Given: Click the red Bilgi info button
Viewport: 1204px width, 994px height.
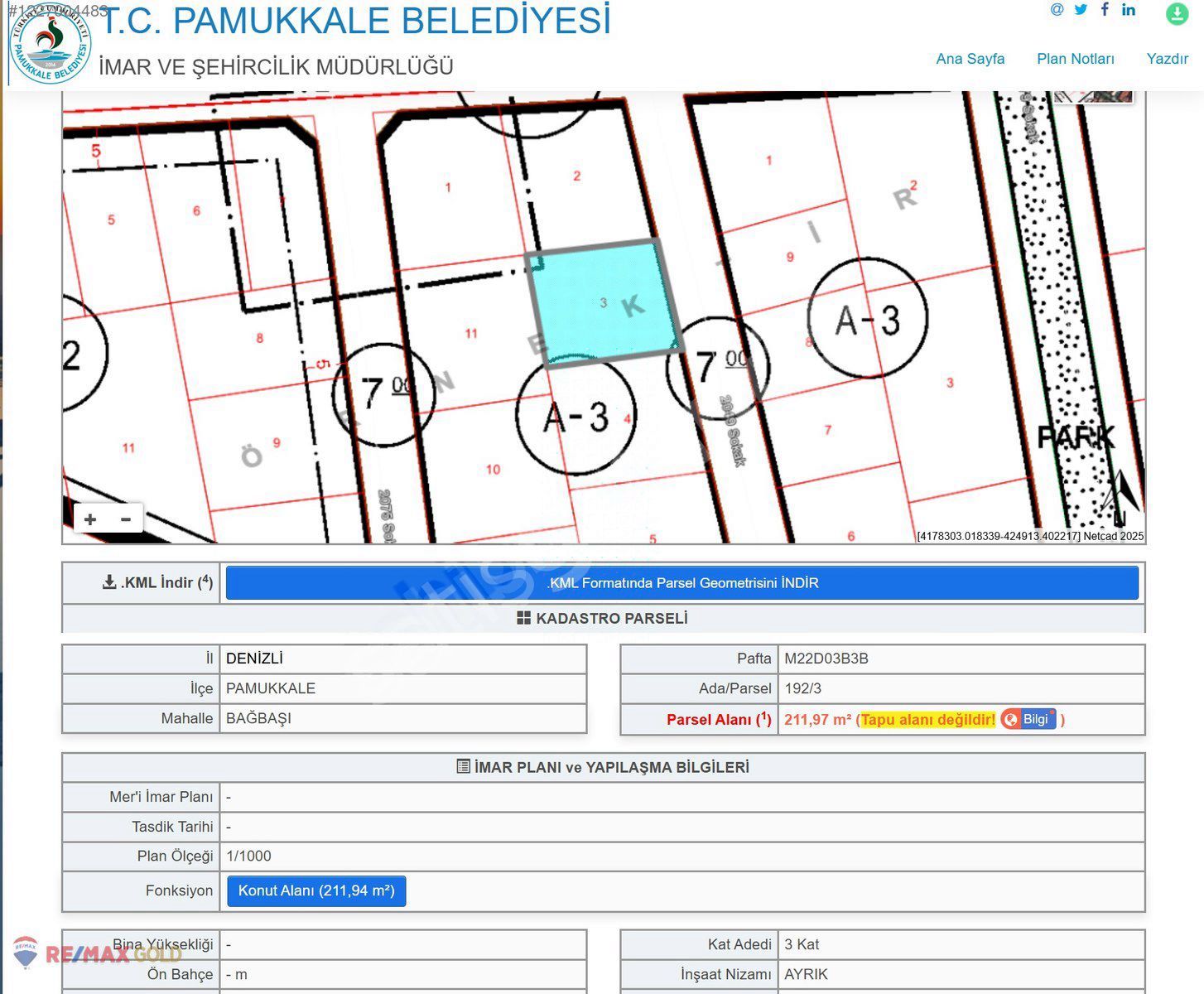Looking at the screenshot, I should [x=1028, y=719].
